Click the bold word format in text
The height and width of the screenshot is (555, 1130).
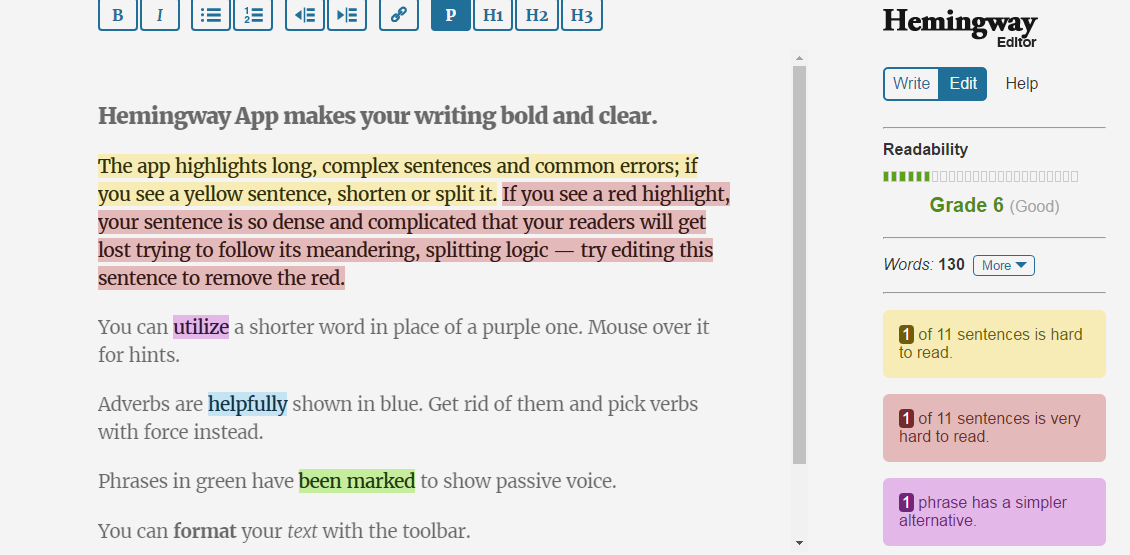[x=205, y=532]
